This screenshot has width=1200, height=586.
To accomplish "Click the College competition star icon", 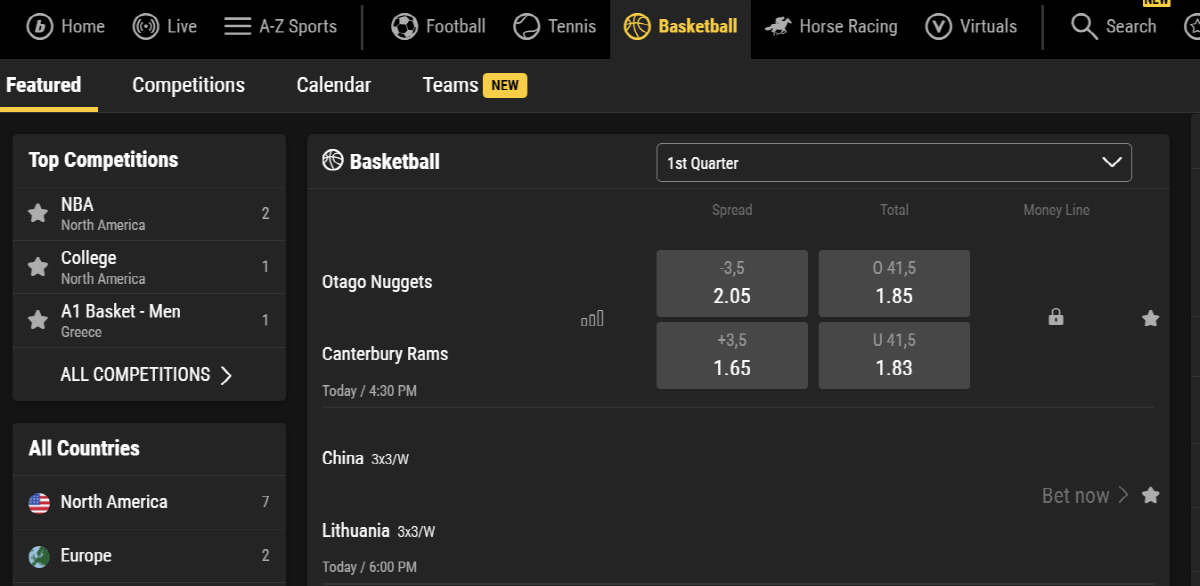I will click(38, 267).
